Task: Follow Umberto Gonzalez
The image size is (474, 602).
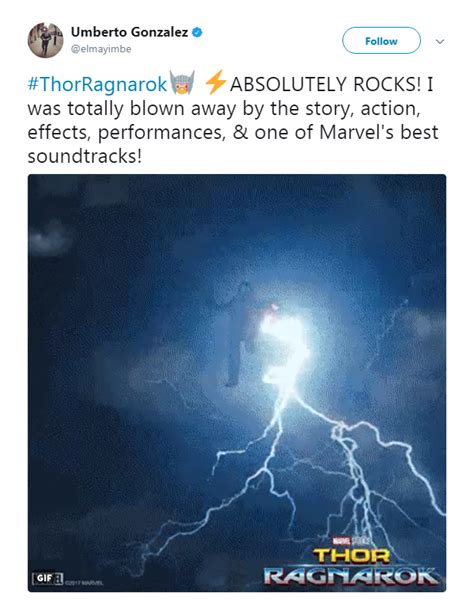Action: tap(381, 41)
